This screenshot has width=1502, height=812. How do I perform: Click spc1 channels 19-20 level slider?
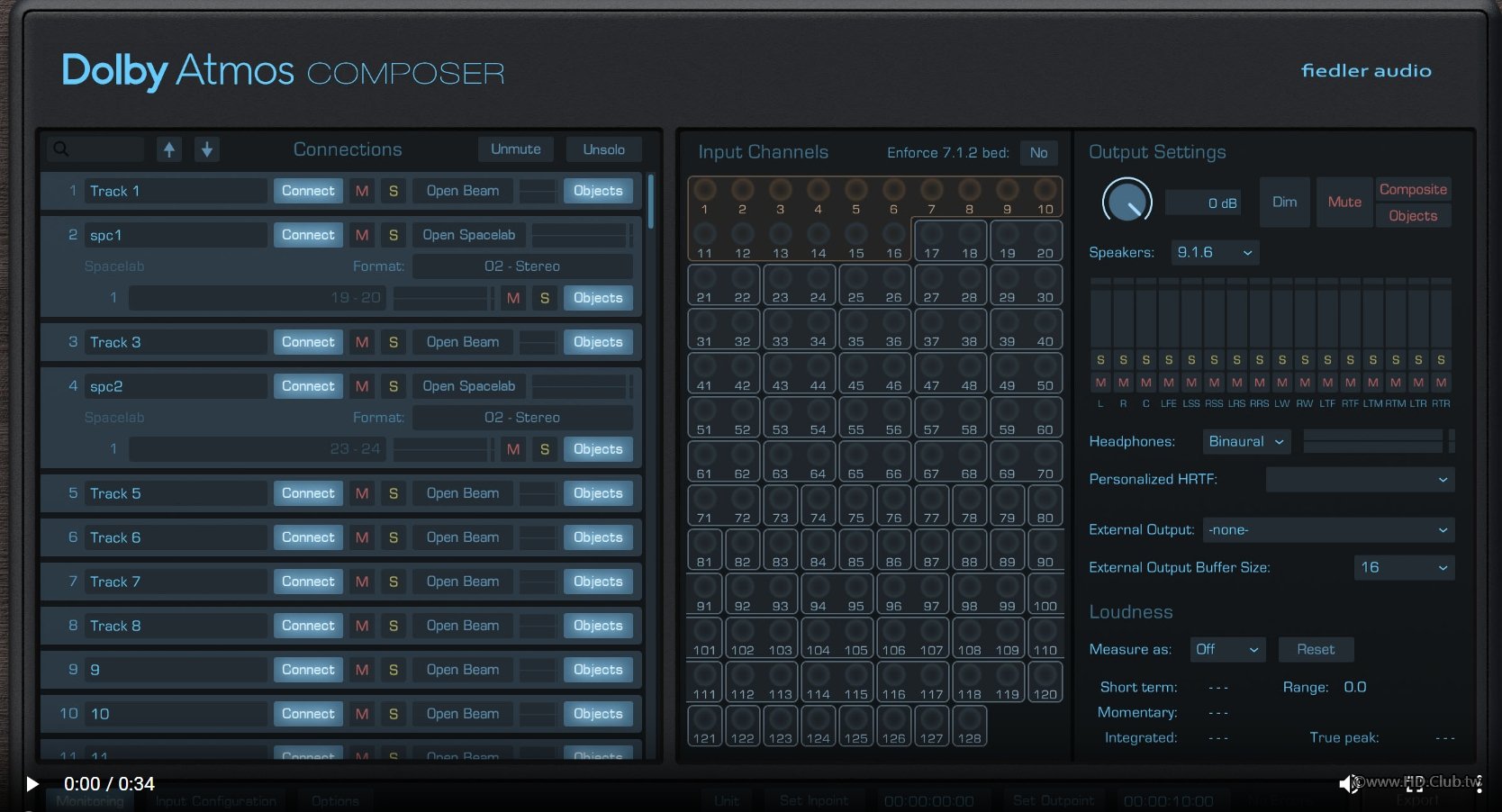[440, 298]
